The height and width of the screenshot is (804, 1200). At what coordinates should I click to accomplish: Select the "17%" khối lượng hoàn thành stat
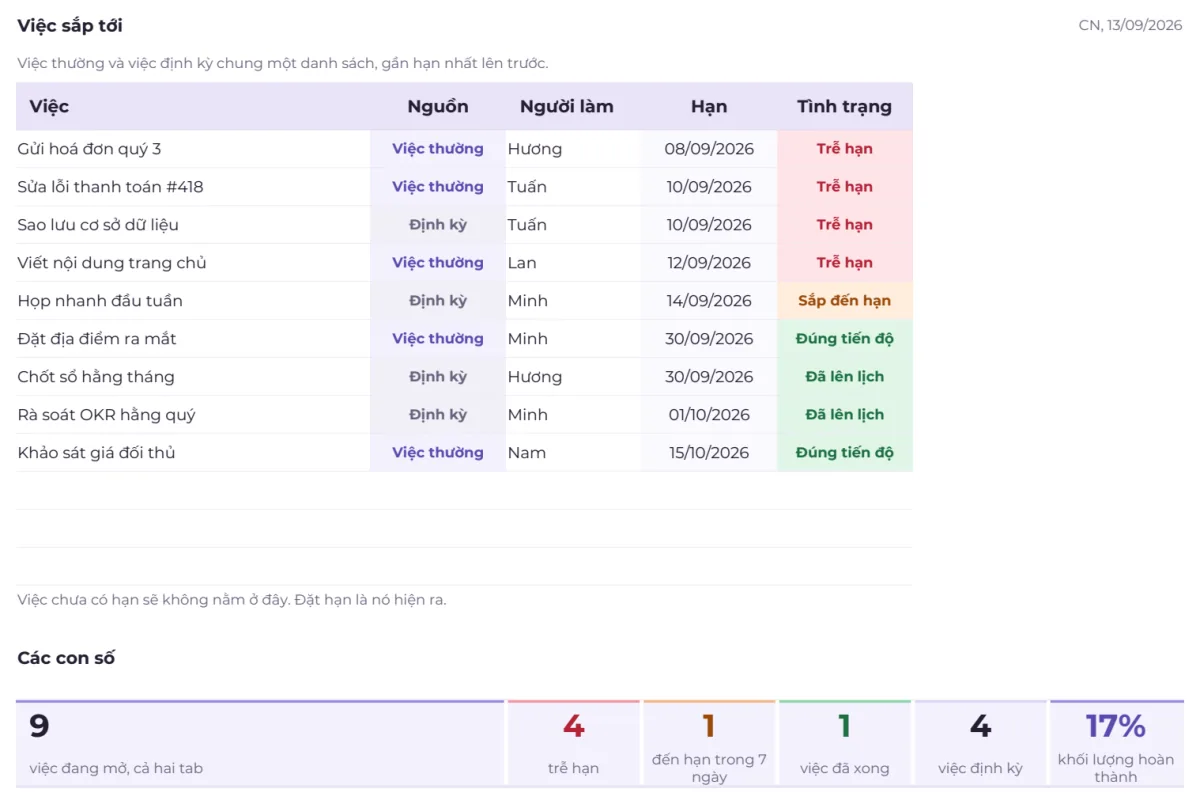coord(1116,743)
